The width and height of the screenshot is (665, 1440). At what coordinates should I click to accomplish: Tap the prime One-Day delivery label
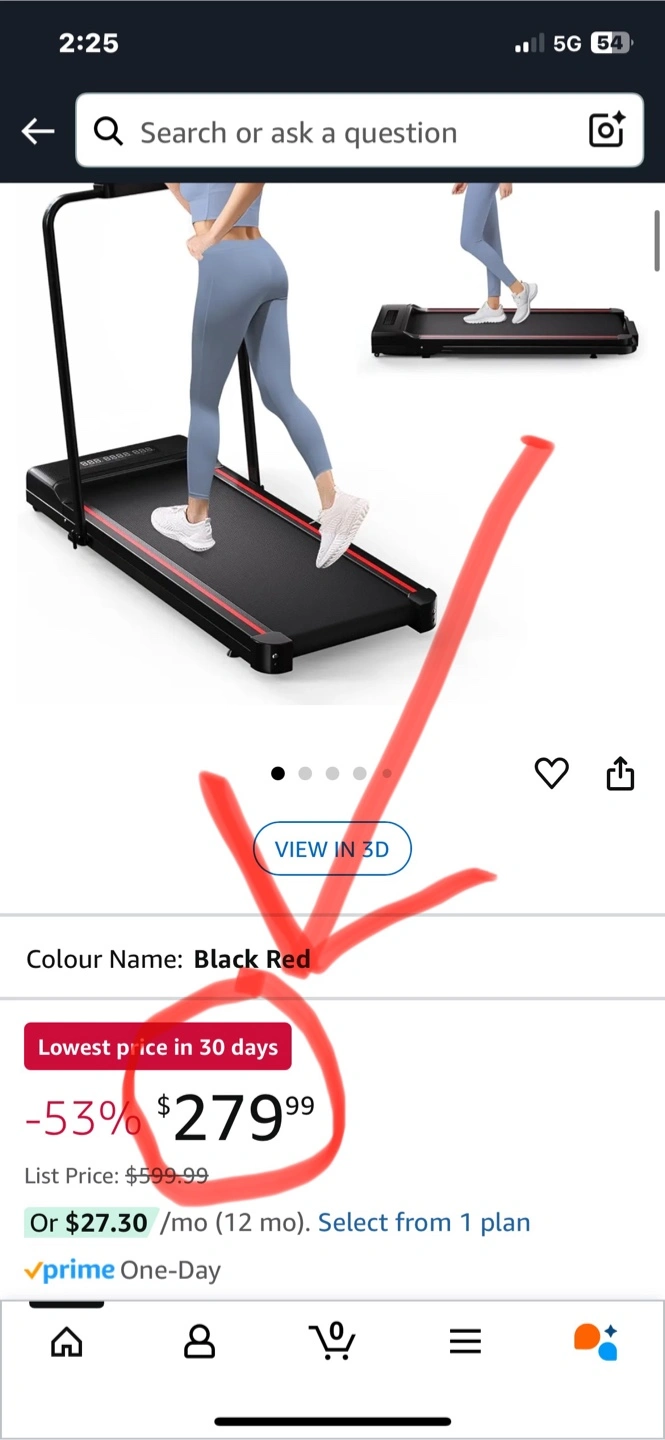(x=122, y=1270)
